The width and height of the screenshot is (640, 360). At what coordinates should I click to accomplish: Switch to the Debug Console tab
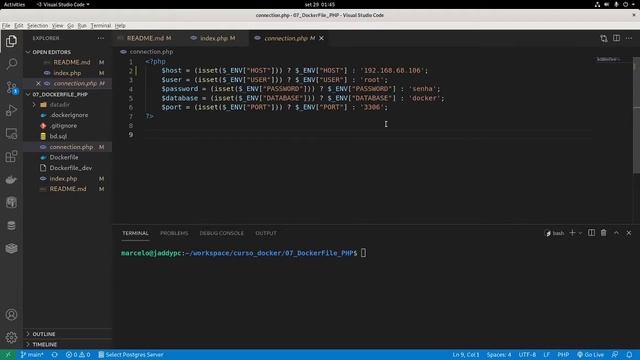[222, 233]
